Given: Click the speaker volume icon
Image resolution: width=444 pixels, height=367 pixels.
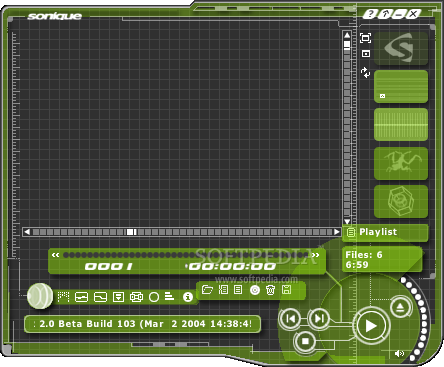Looking at the screenshot, I should 399,353.
